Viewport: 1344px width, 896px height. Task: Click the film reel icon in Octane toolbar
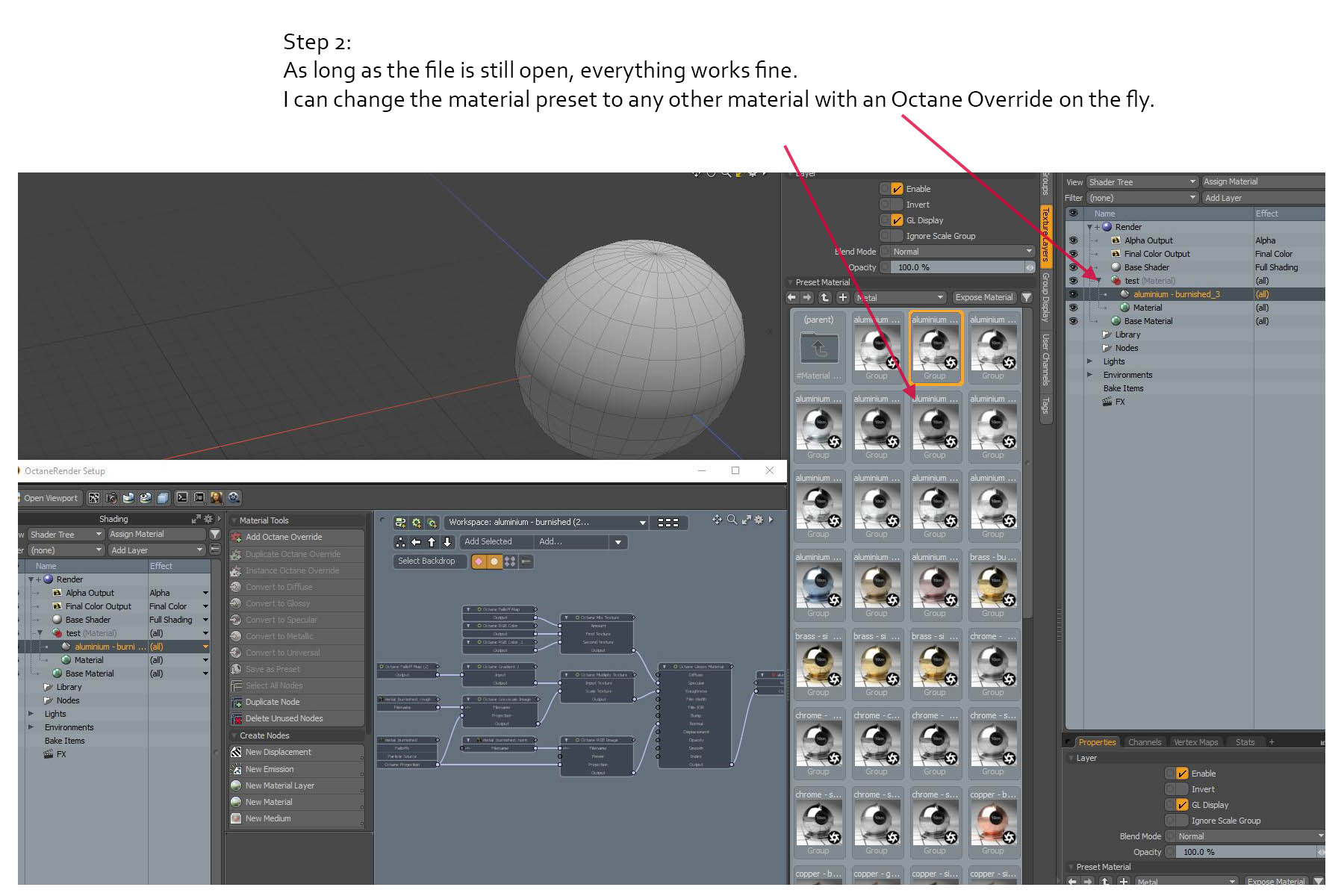234,498
